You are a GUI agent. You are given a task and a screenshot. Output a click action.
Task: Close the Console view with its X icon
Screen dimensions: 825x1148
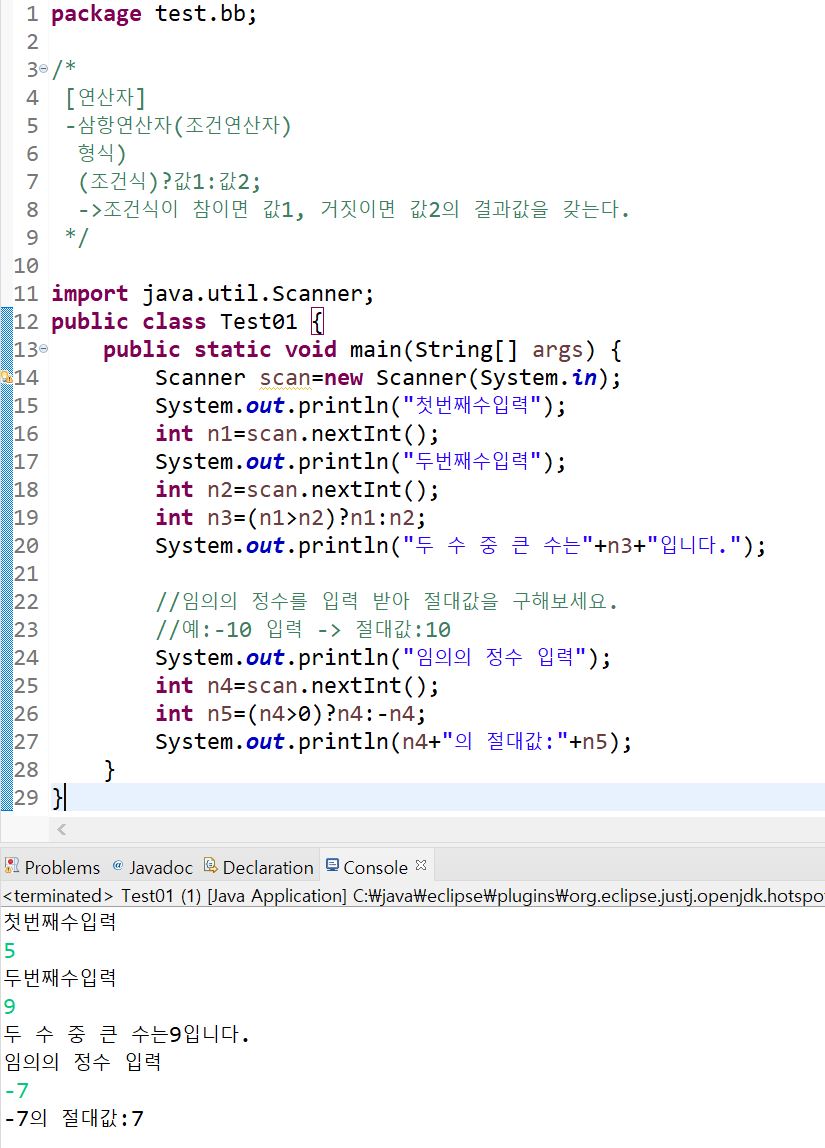tap(421, 865)
